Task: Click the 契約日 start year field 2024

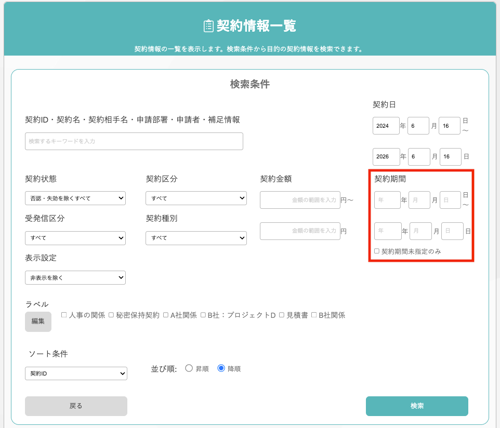Action: (x=386, y=126)
